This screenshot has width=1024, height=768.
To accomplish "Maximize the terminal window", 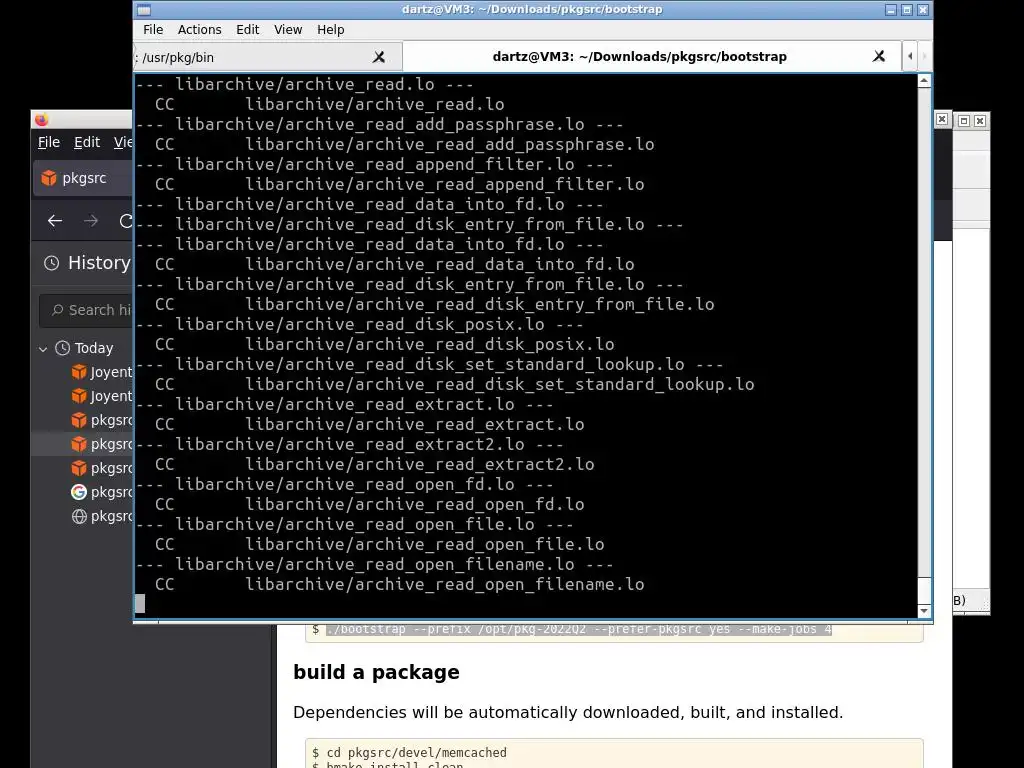I will point(907,10).
